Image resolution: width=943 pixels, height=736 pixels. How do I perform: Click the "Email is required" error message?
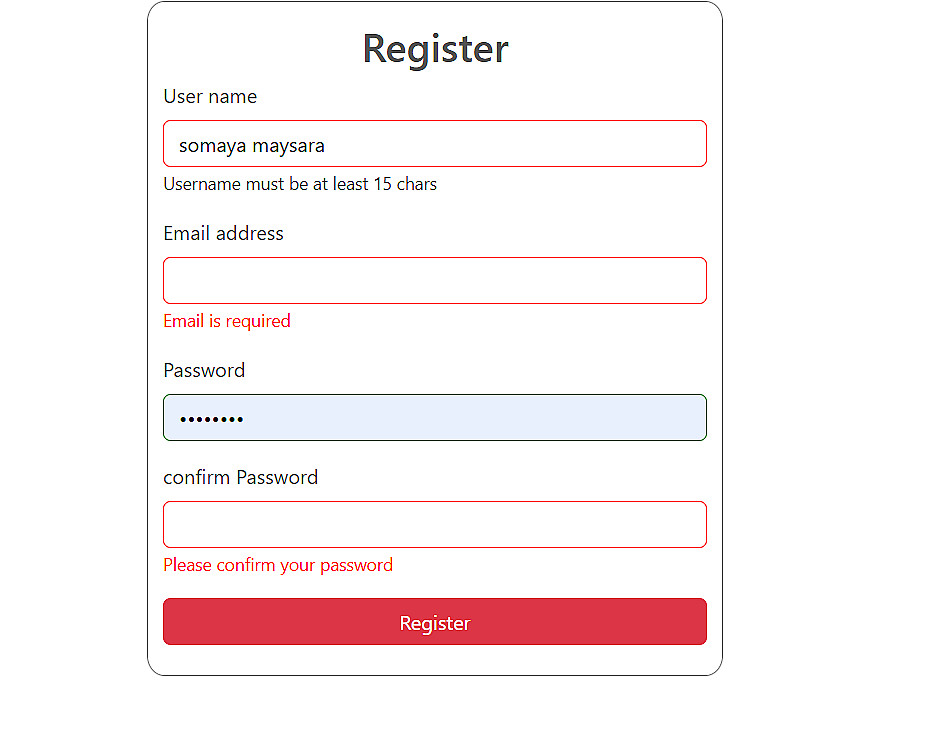tap(227, 321)
